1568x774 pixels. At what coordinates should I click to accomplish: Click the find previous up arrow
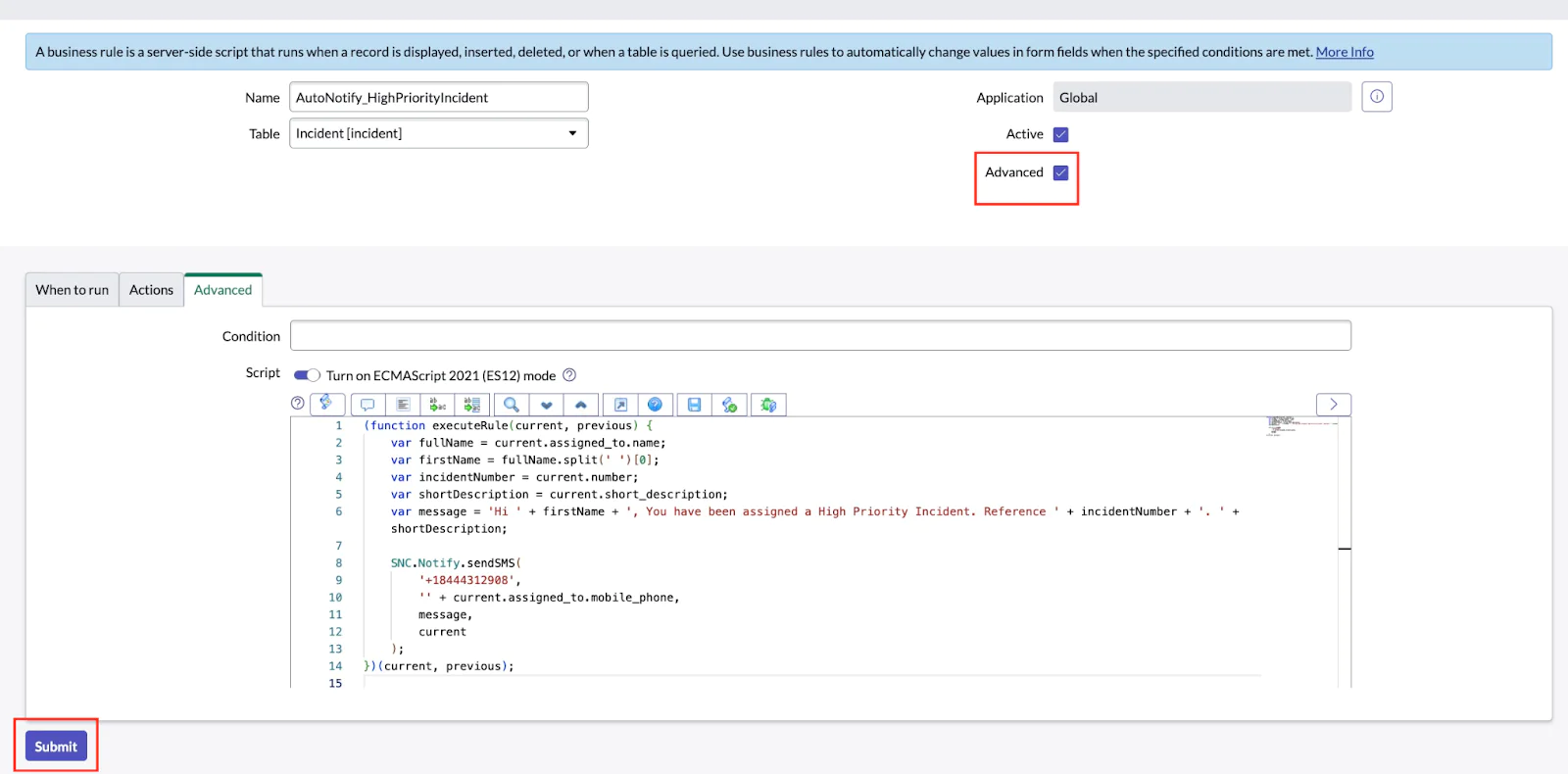click(581, 405)
